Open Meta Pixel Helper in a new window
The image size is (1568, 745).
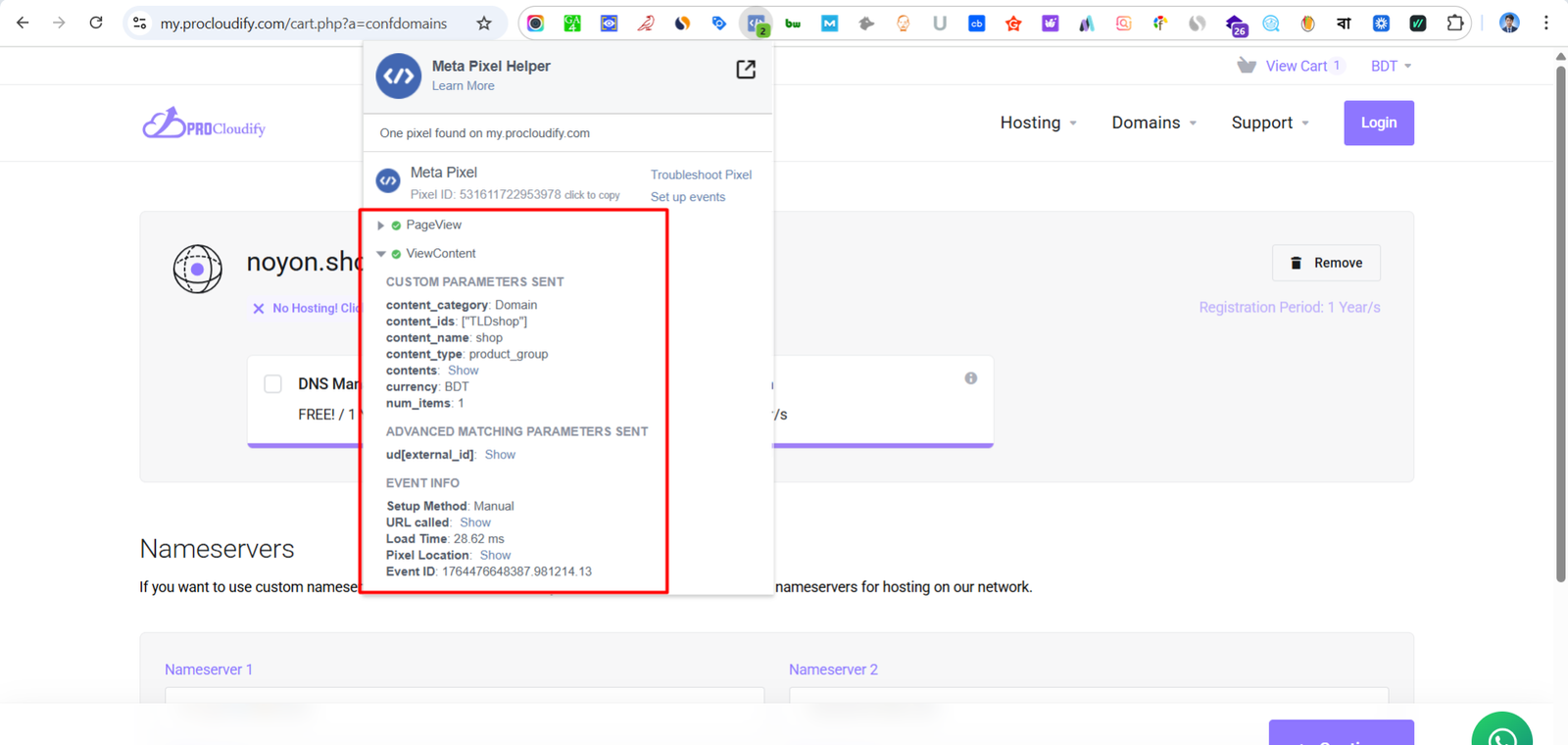click(746, 70)
